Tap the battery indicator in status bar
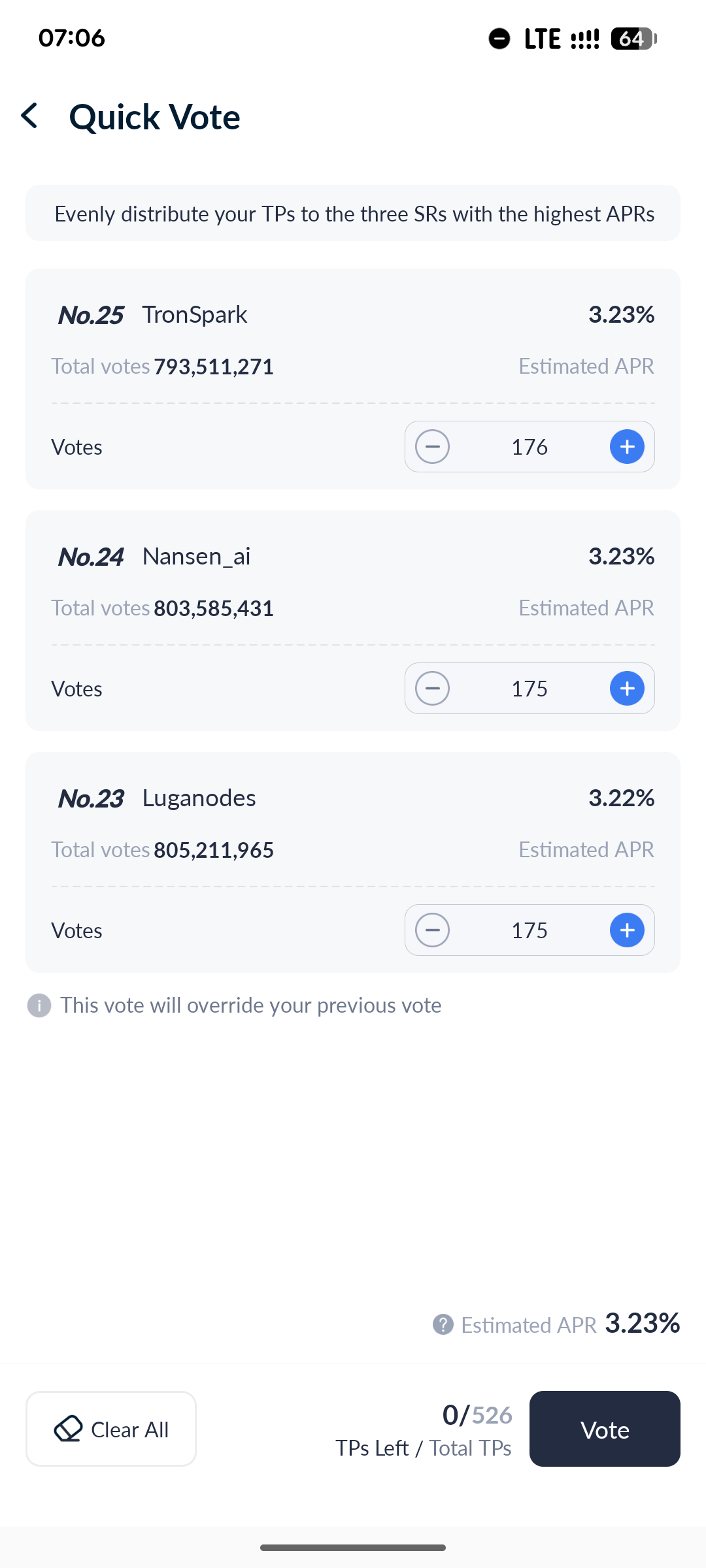706x1568 pixels. (633, 39)
